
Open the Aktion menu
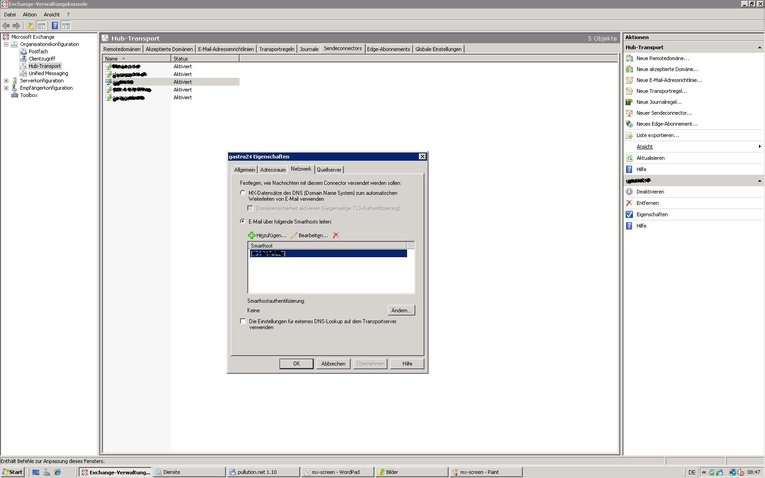30,15
